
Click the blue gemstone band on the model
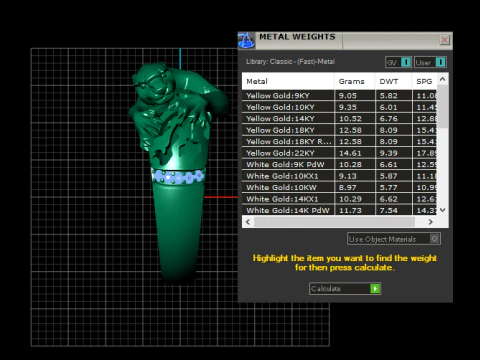178,176
